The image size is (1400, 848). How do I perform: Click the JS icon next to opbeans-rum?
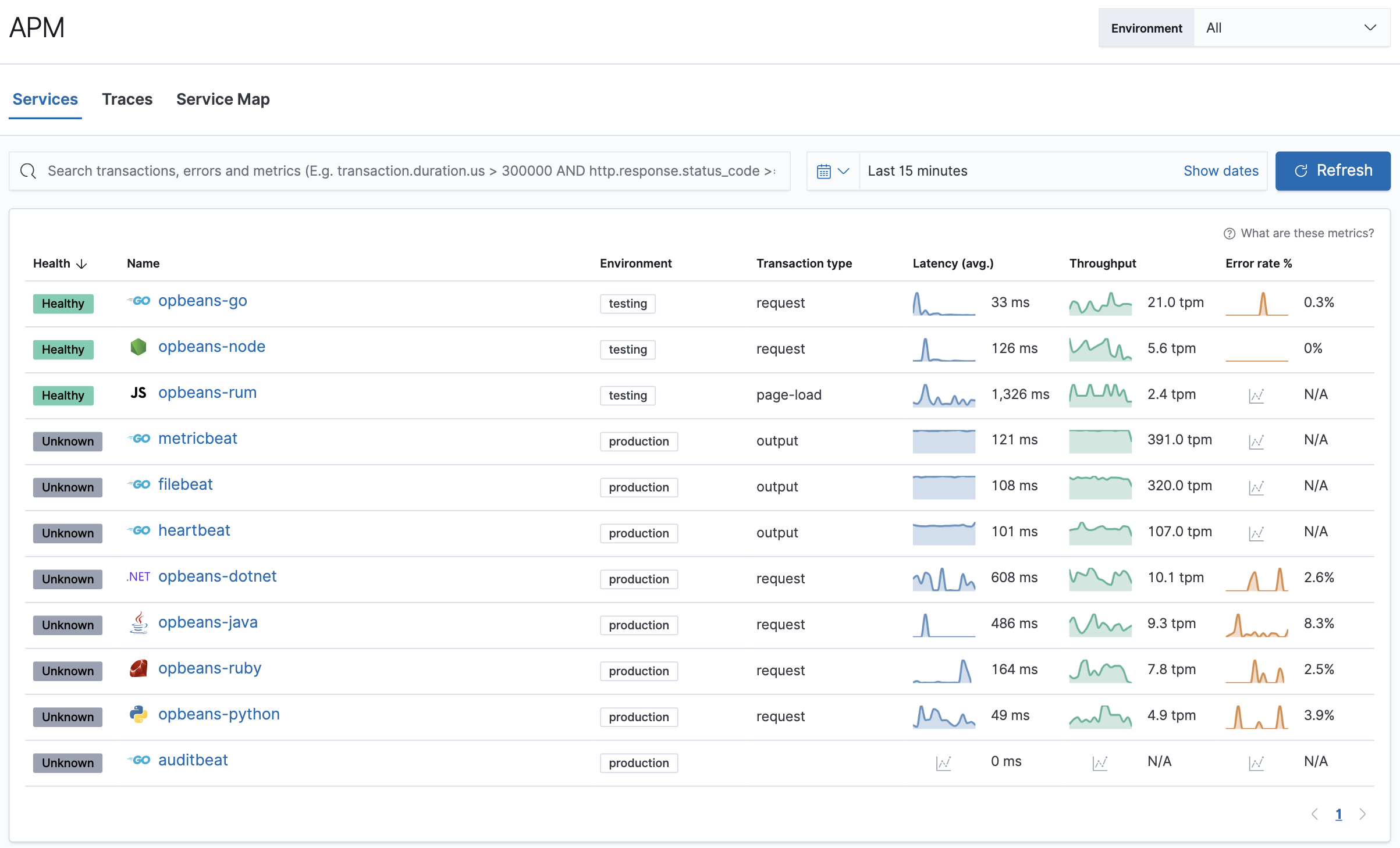click(138, 393)
